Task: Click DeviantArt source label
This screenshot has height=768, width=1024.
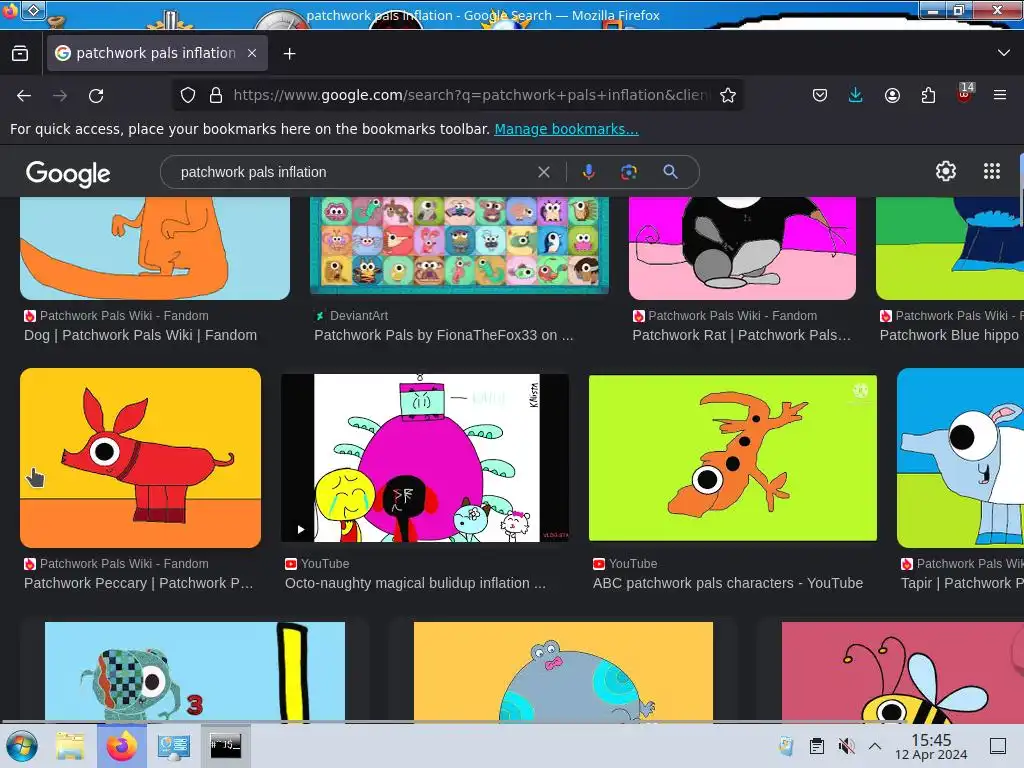Action: click(359, 315)
